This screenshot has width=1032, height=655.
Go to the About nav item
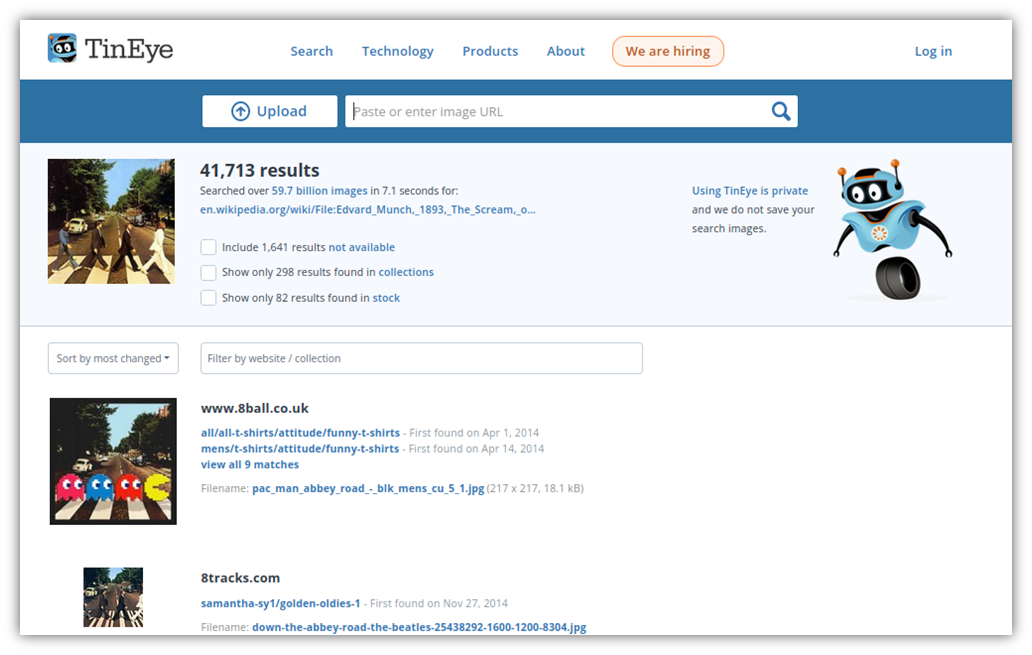(x=565, y=51)
